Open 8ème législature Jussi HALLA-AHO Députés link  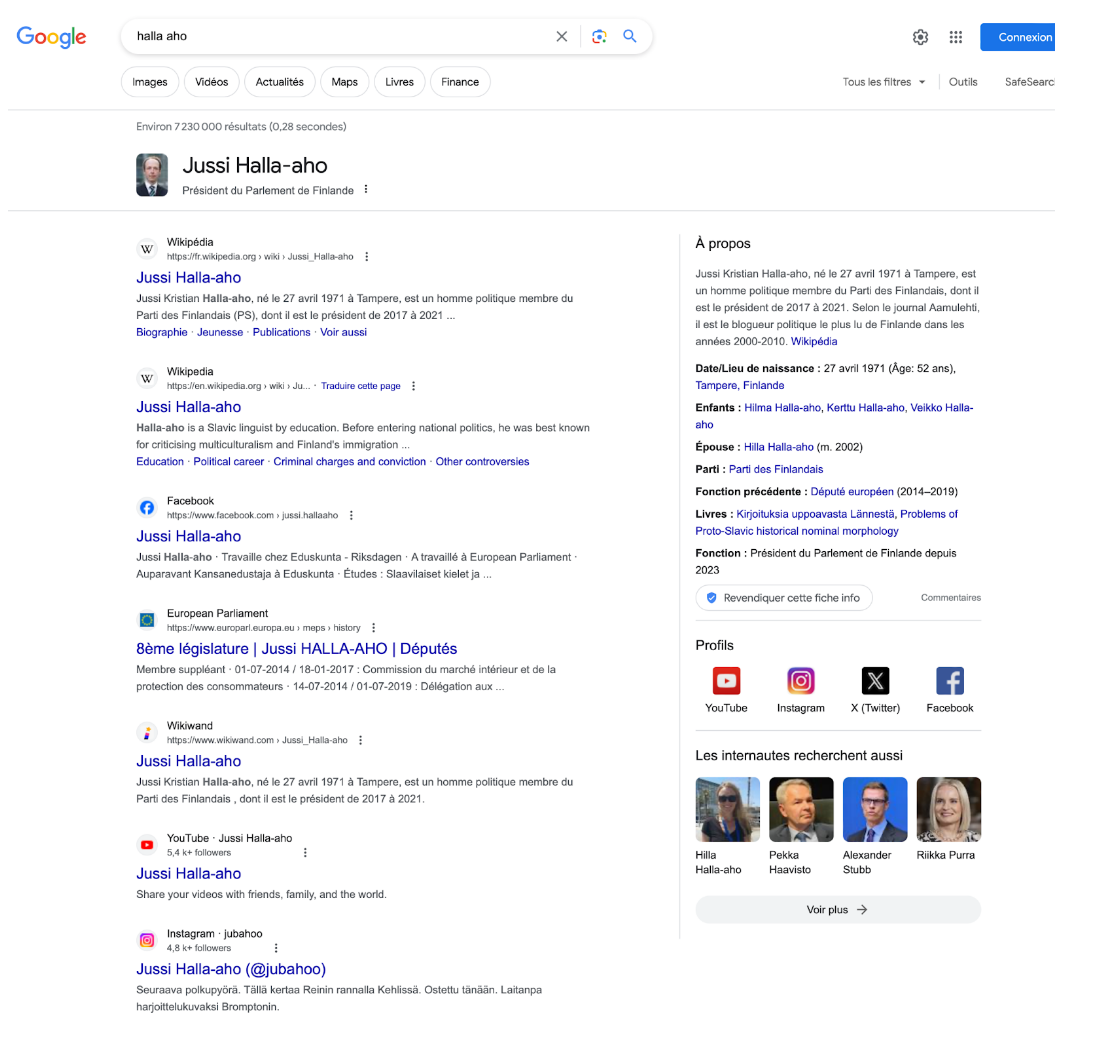296,649
